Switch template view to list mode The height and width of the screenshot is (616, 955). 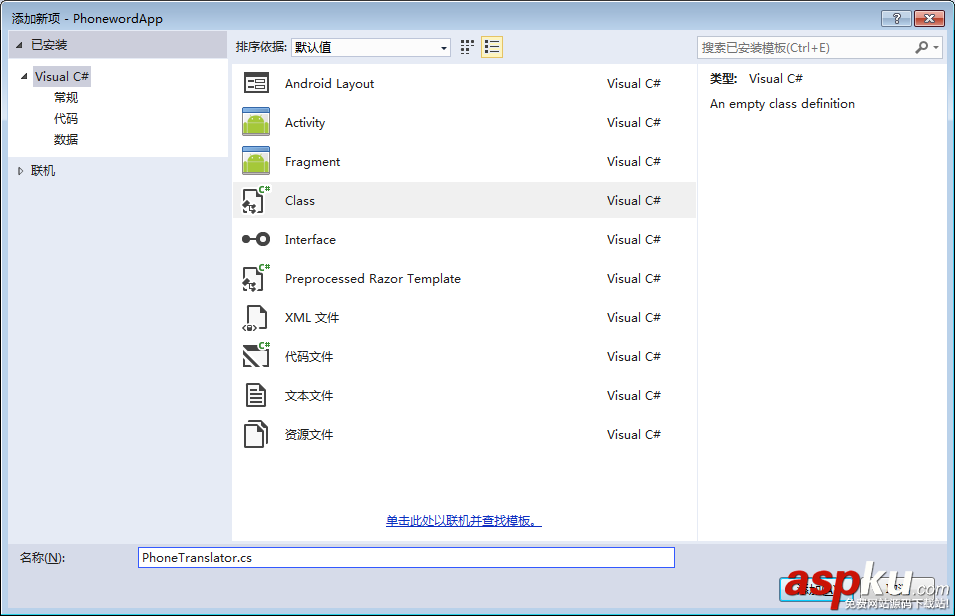[x=490, y=47]
